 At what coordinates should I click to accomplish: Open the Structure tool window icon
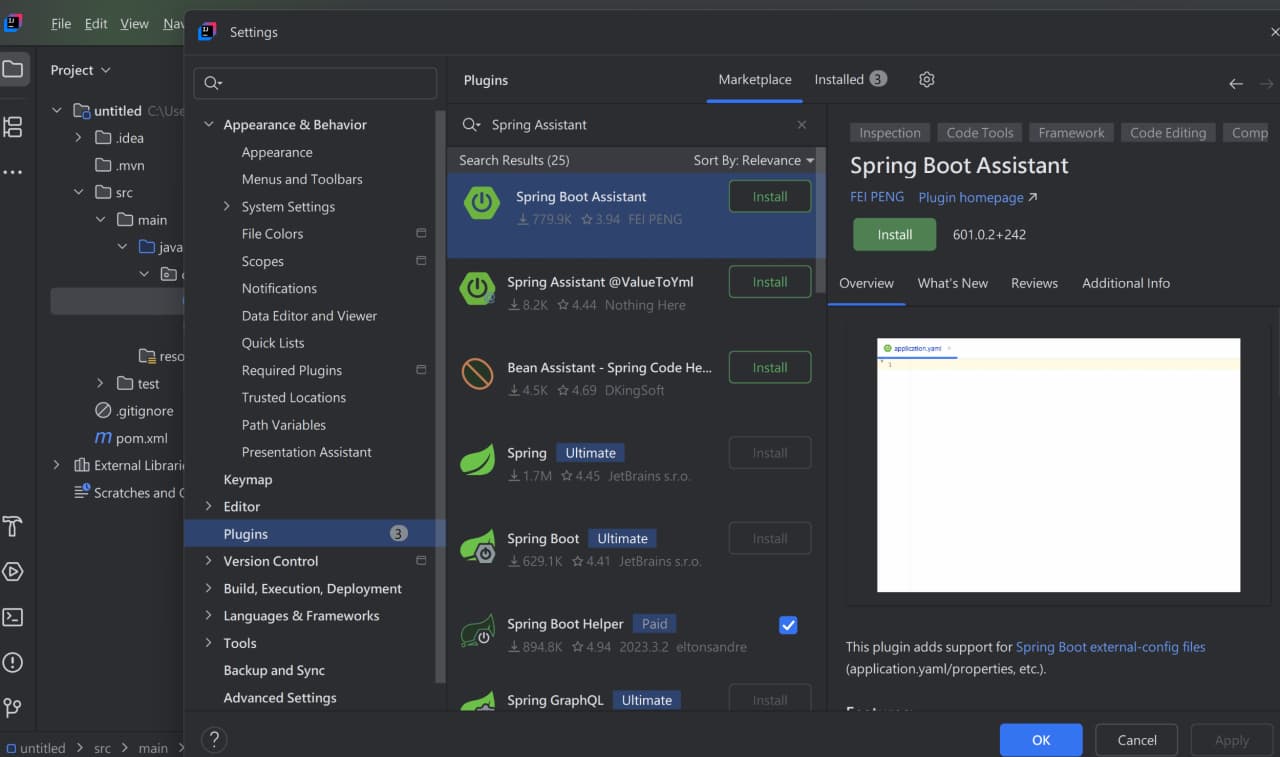13,127
